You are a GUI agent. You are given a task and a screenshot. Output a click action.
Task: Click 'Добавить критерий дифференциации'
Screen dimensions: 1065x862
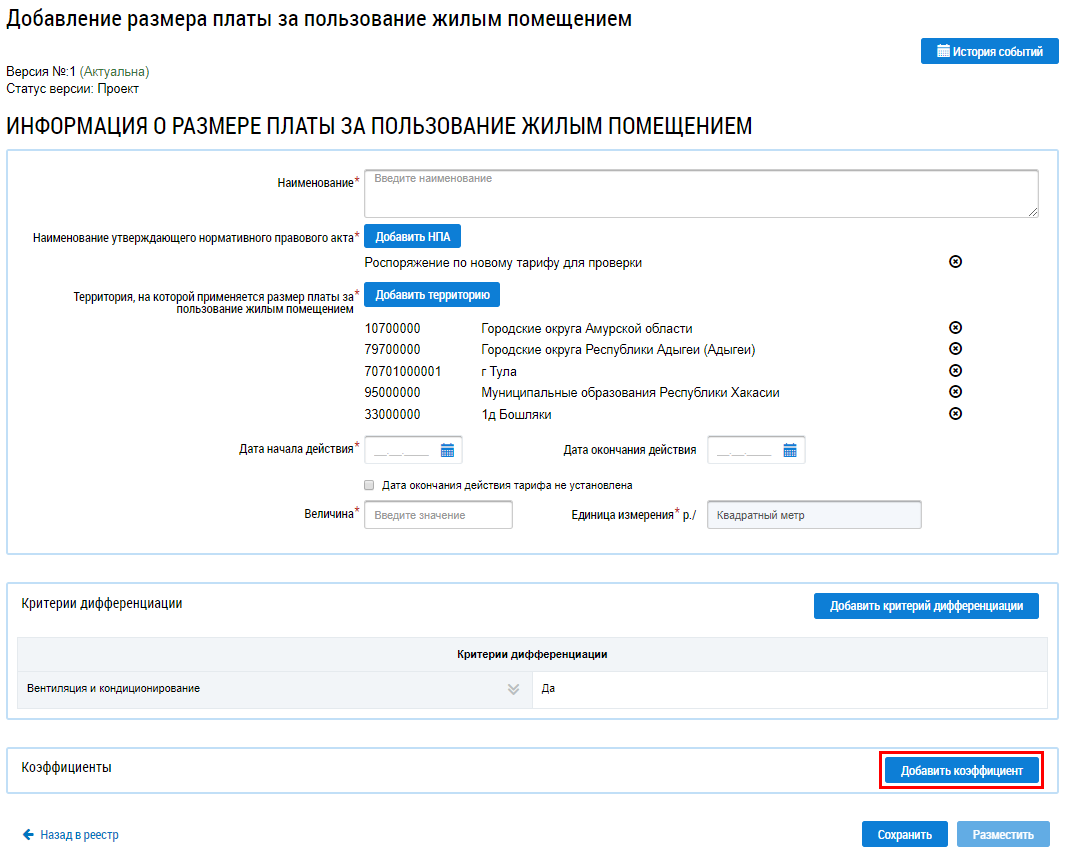(926, 606)
